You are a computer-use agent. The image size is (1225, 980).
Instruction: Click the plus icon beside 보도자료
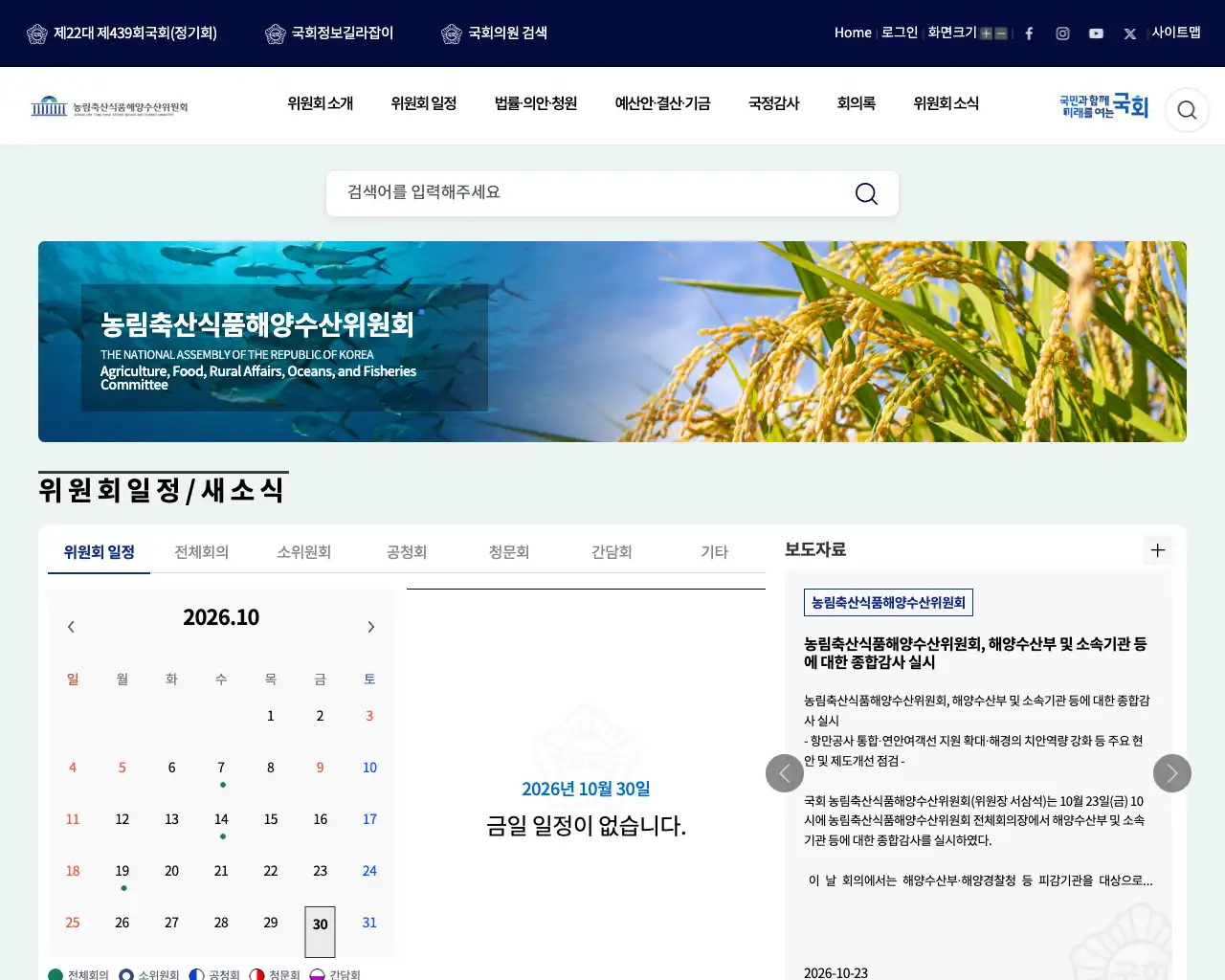coord(1158,550)
